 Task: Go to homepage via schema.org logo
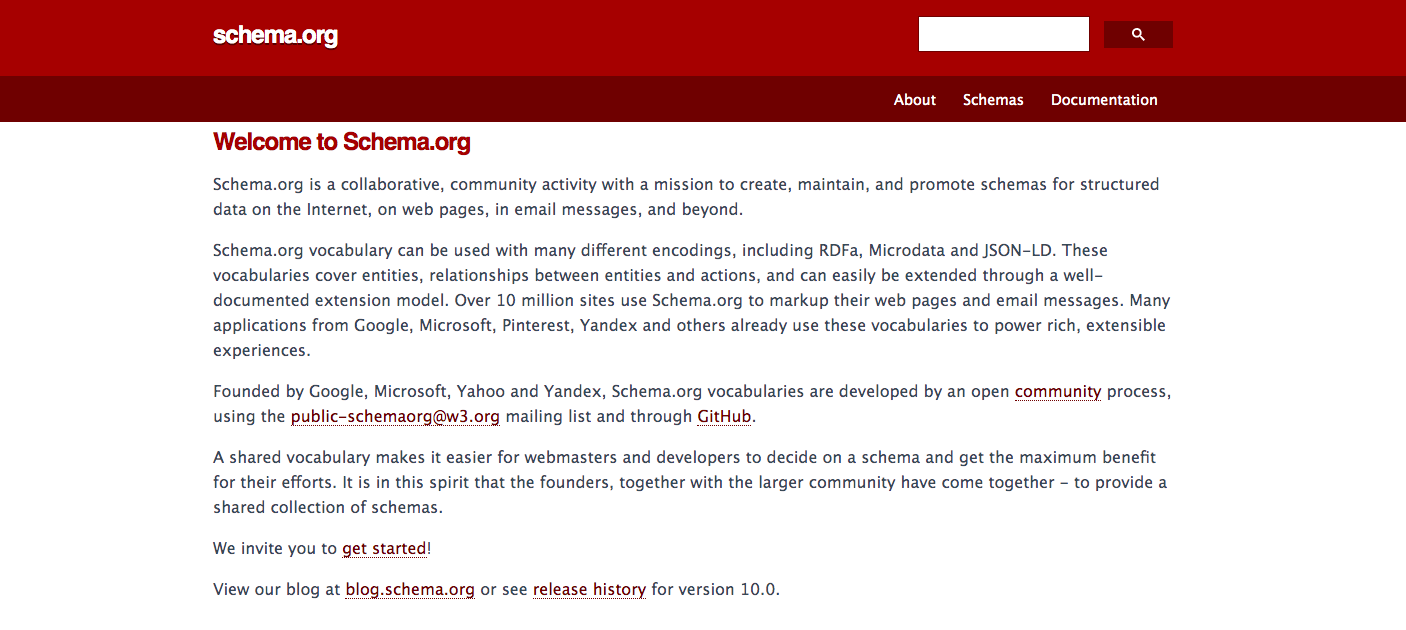275,36
